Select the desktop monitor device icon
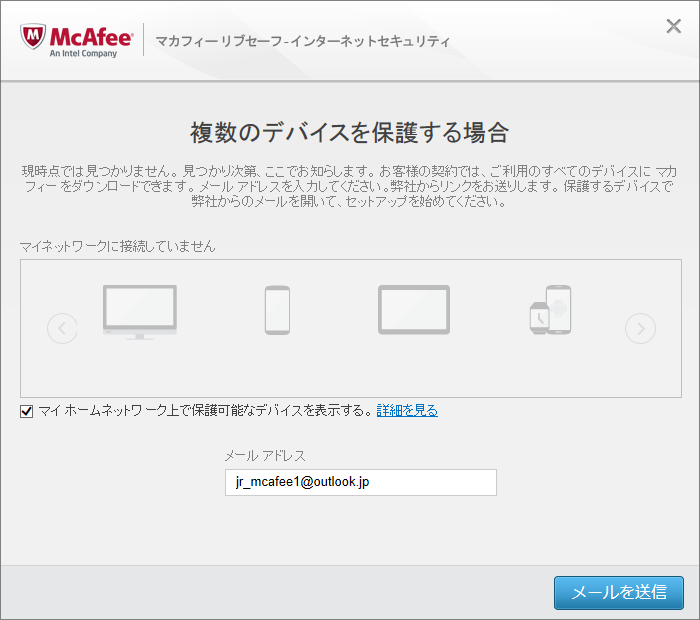The width and height of the screenshot is (700, 620). pyautogui.click(x=140, y=310)
